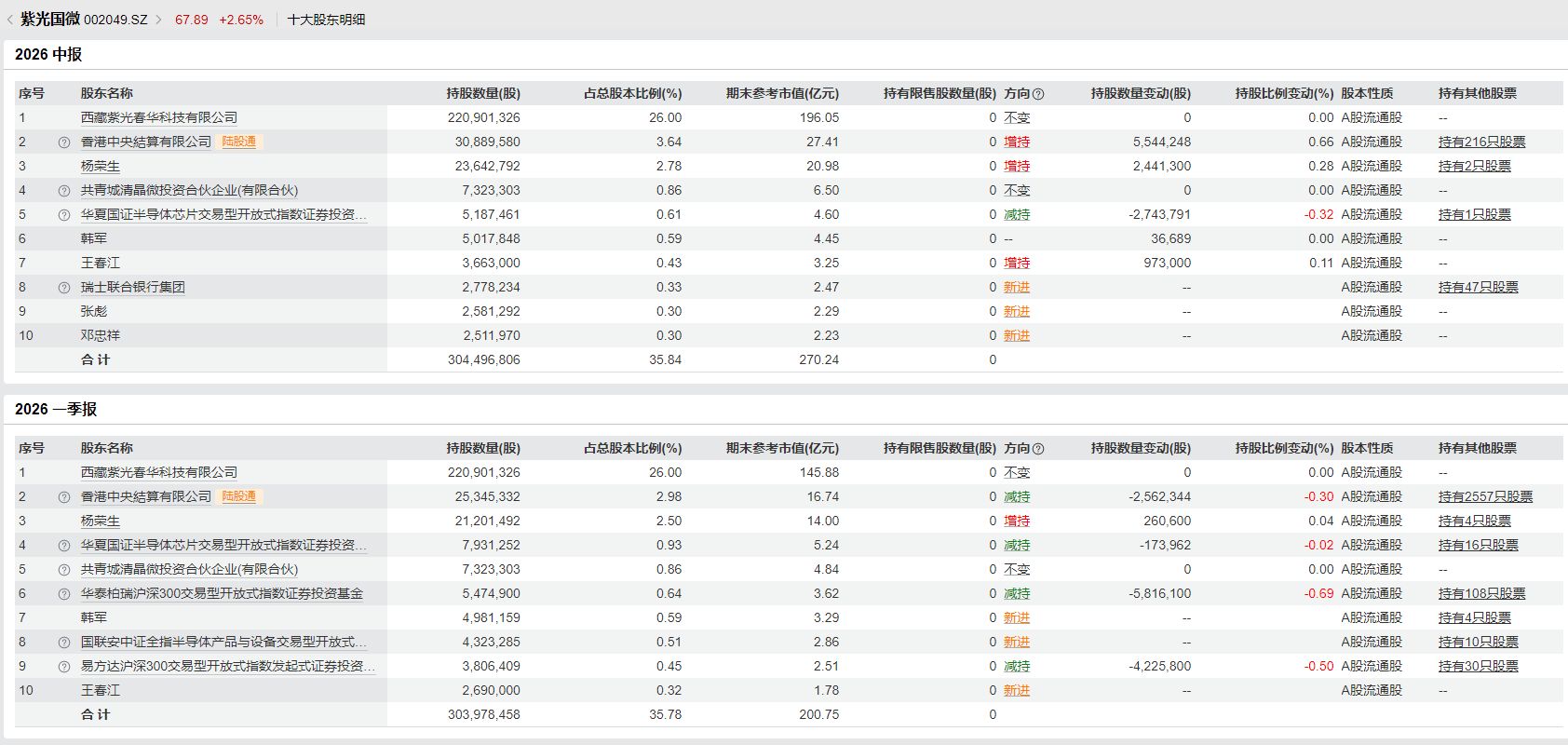Click the 陆股通 tag in the 2026 中报 table
This screenshot has height=745, width=1568.
[x=239, y=142]
